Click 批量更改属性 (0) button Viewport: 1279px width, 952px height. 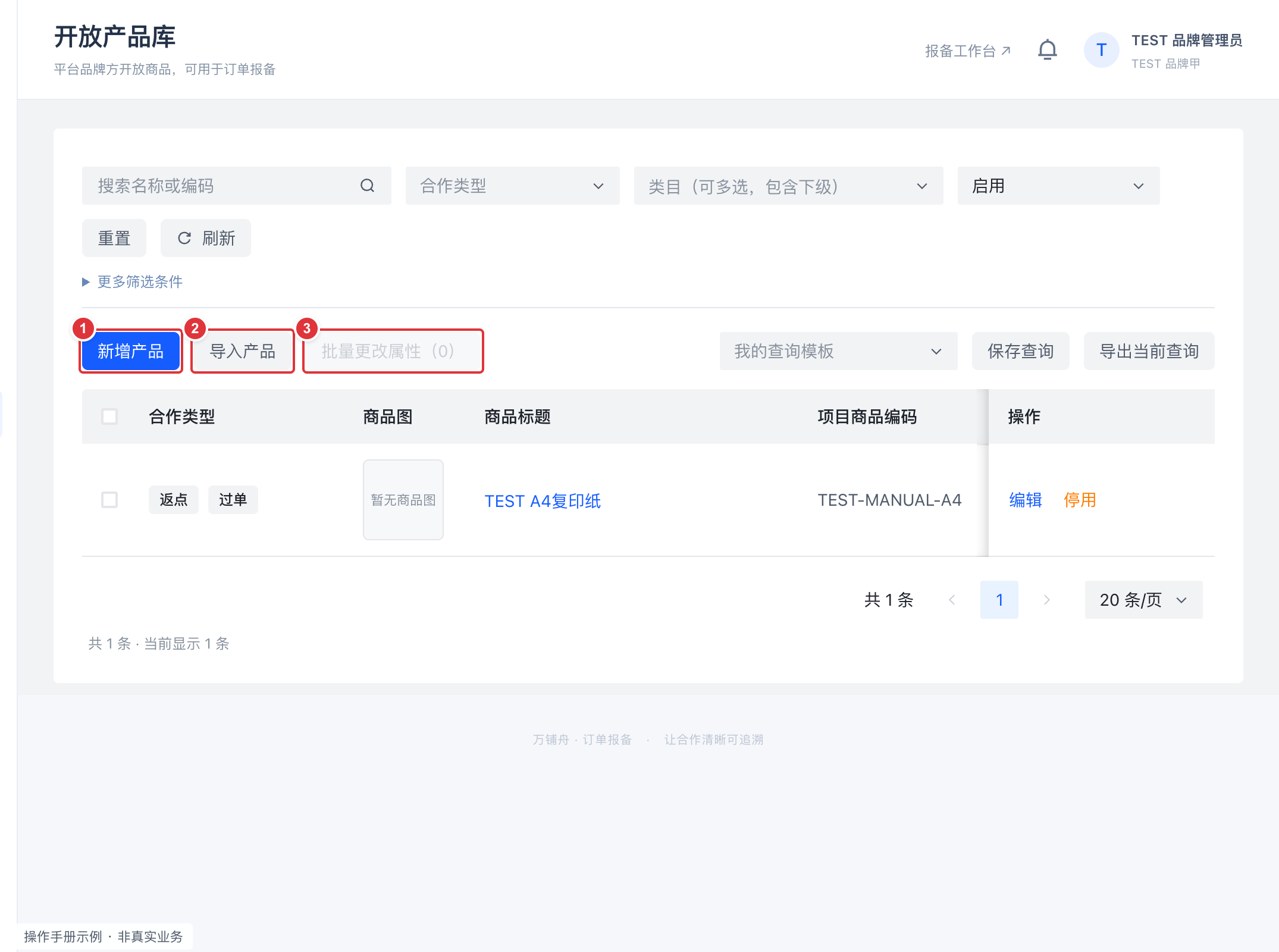point(393,351)
